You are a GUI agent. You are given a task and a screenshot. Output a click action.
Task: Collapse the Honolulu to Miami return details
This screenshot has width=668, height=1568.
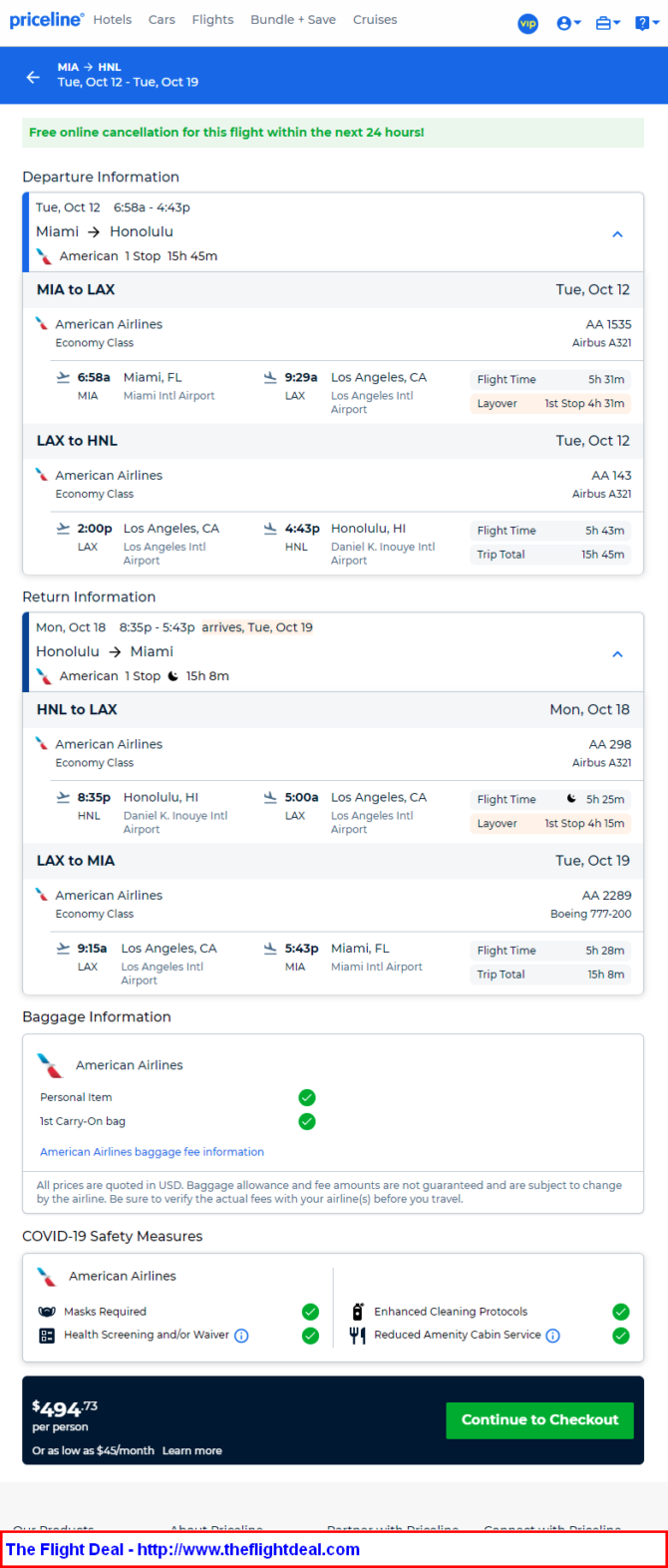tap(617, 654)
